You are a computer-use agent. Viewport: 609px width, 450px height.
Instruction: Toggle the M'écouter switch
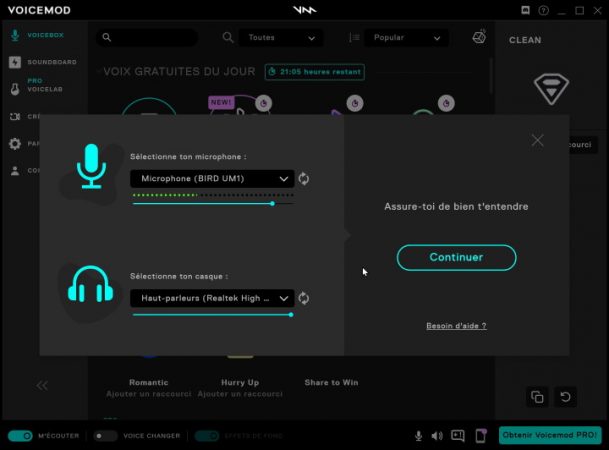20,436
